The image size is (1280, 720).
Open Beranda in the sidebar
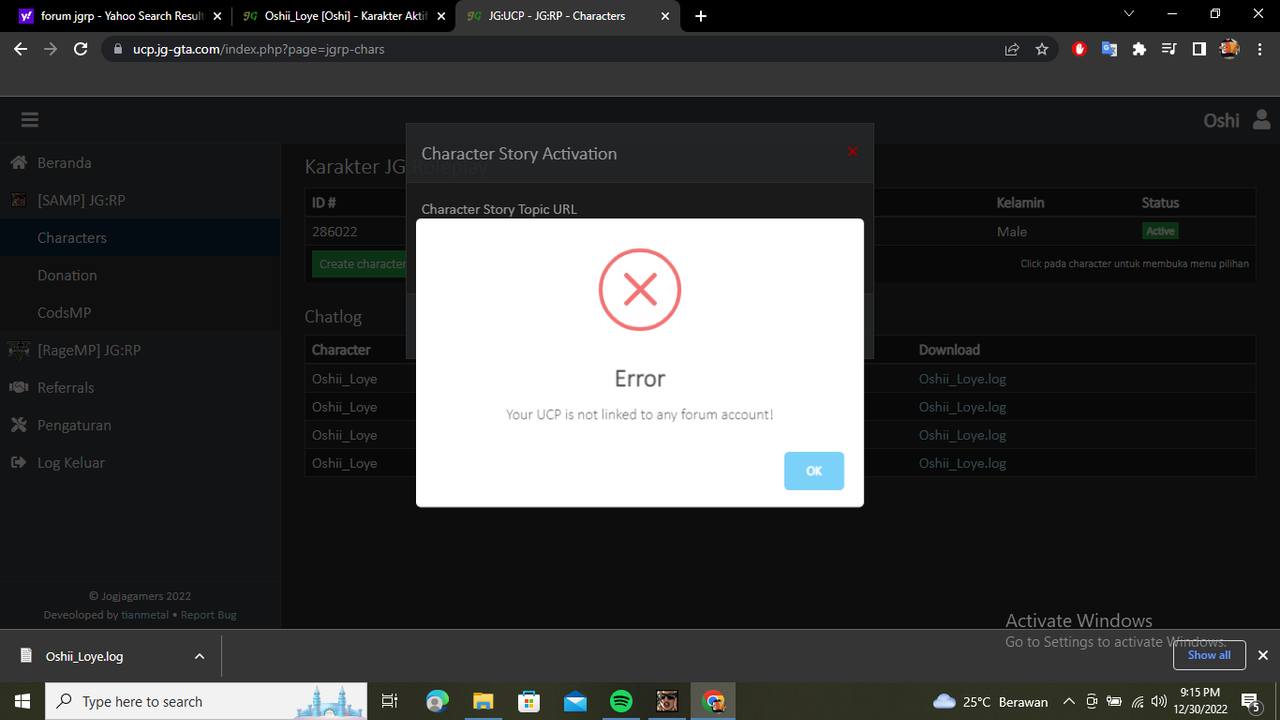tap(64, 163)
